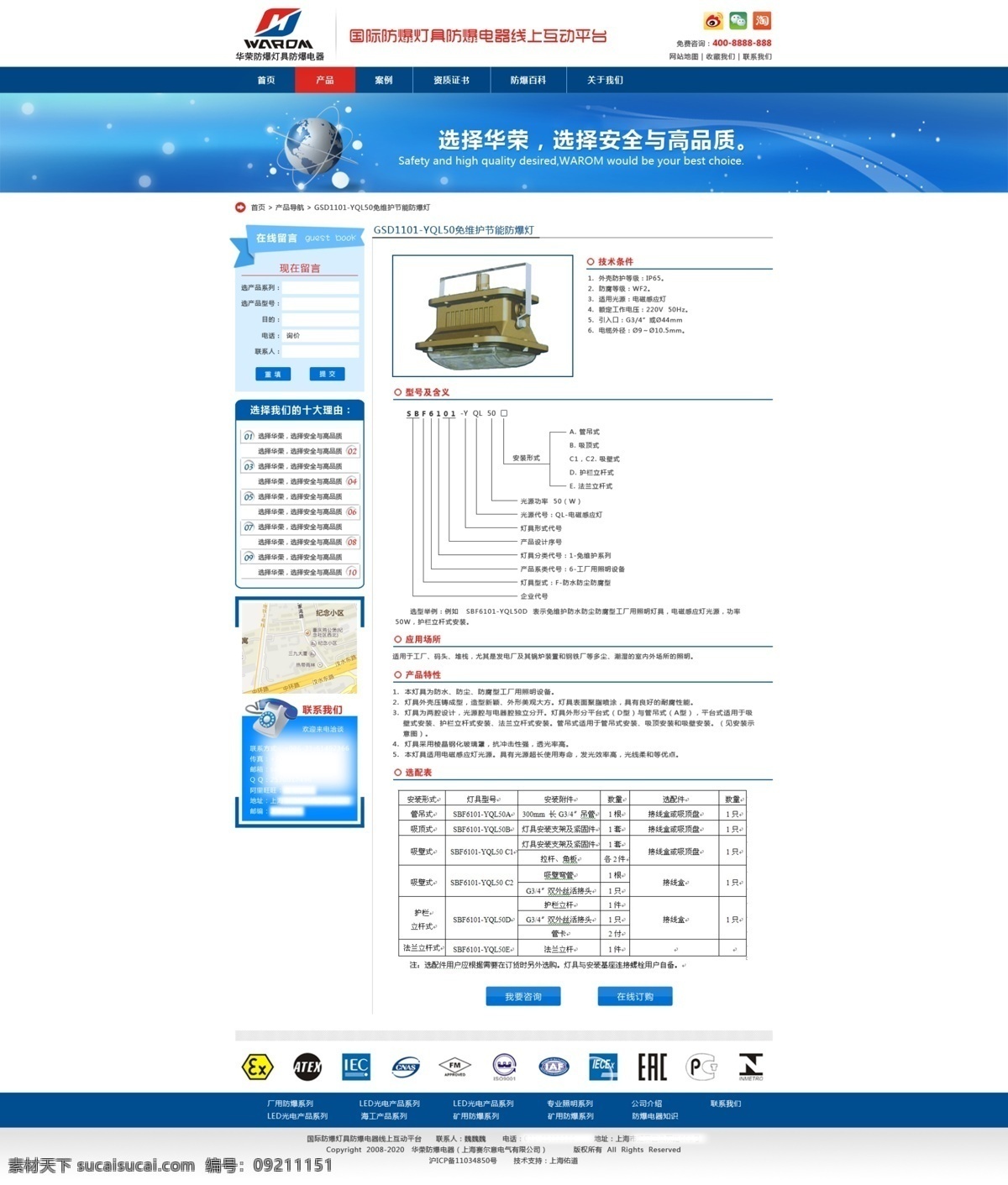Viewport: 1008px width, 1185px height.
Task: Click the explosion-proof lamp product image
Action: tap(483, 316)
